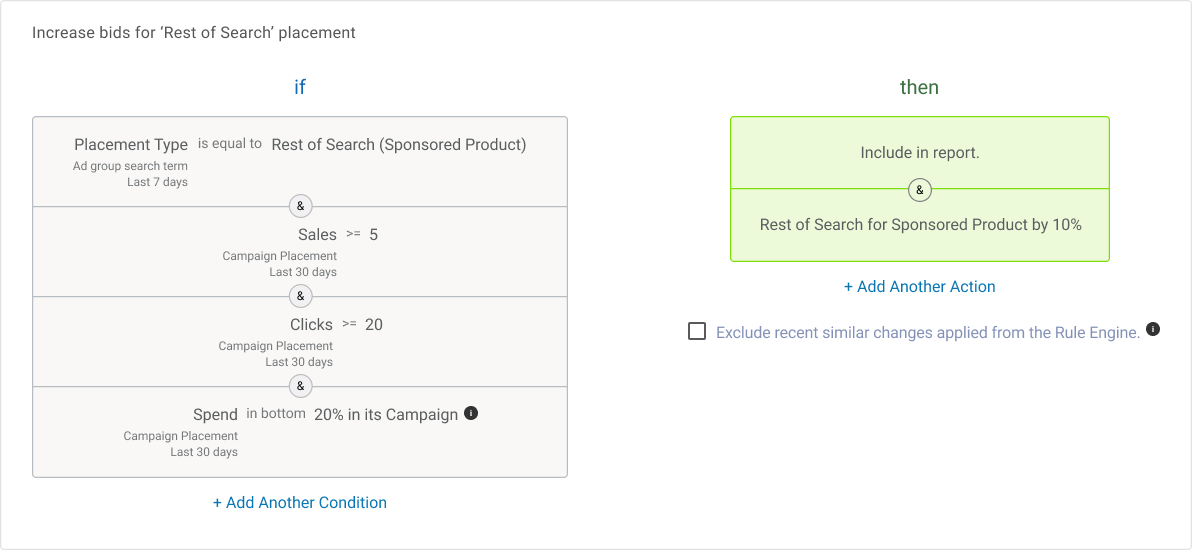
Task: Enable Exclude recent similar changes checkbox
Action: [696, 331]
